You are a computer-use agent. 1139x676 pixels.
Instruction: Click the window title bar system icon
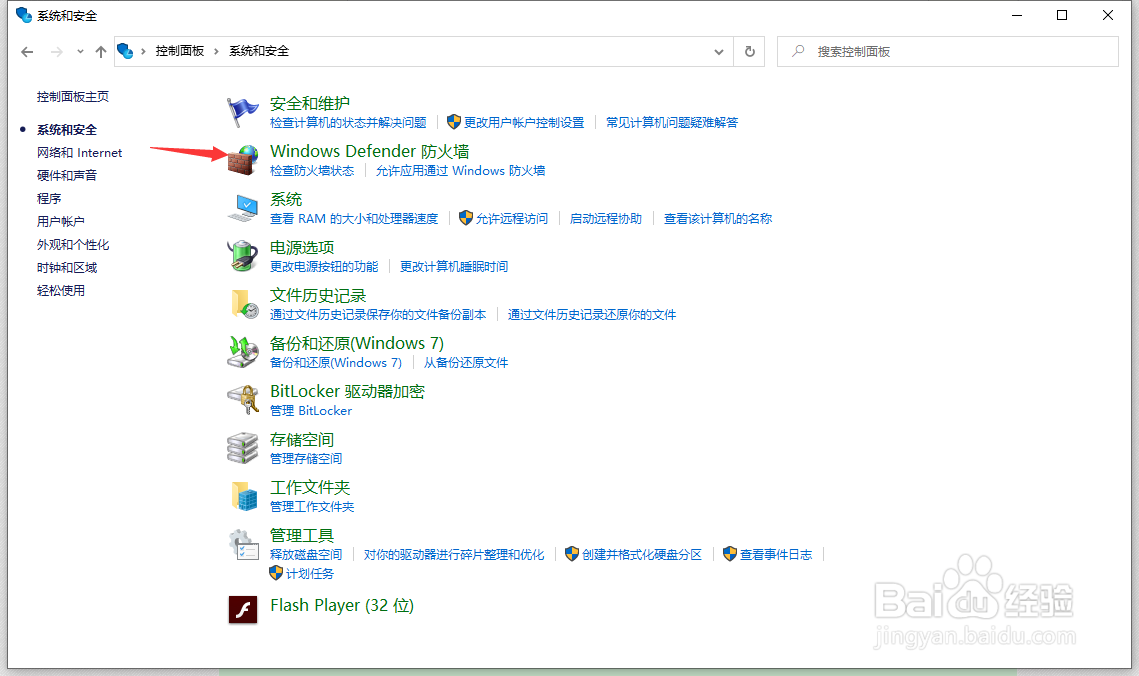24,15
